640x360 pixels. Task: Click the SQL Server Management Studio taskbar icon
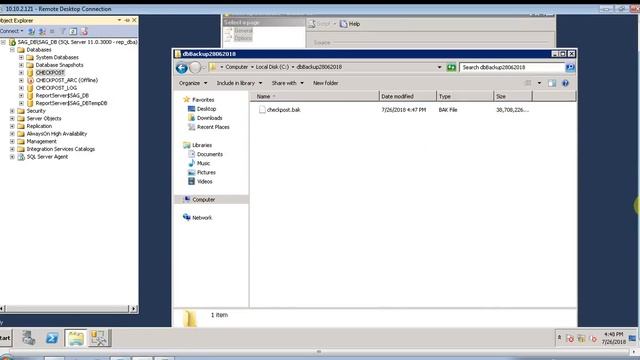tap(99, 338)
